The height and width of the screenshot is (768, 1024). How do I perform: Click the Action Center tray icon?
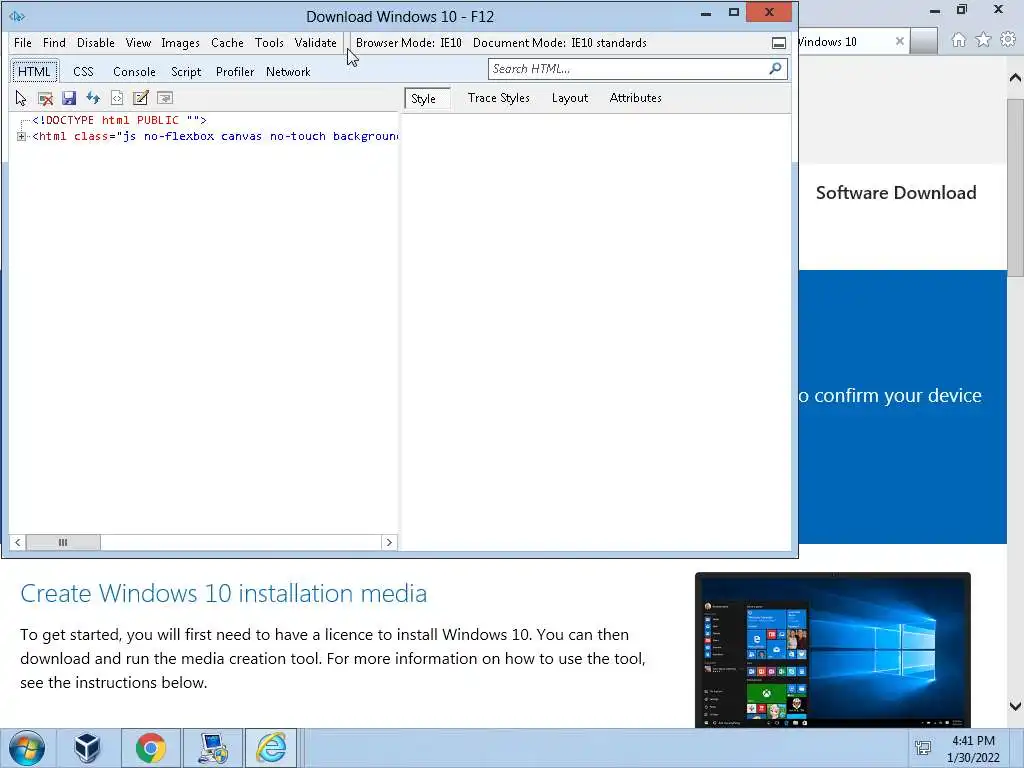(x=923, y=748)
